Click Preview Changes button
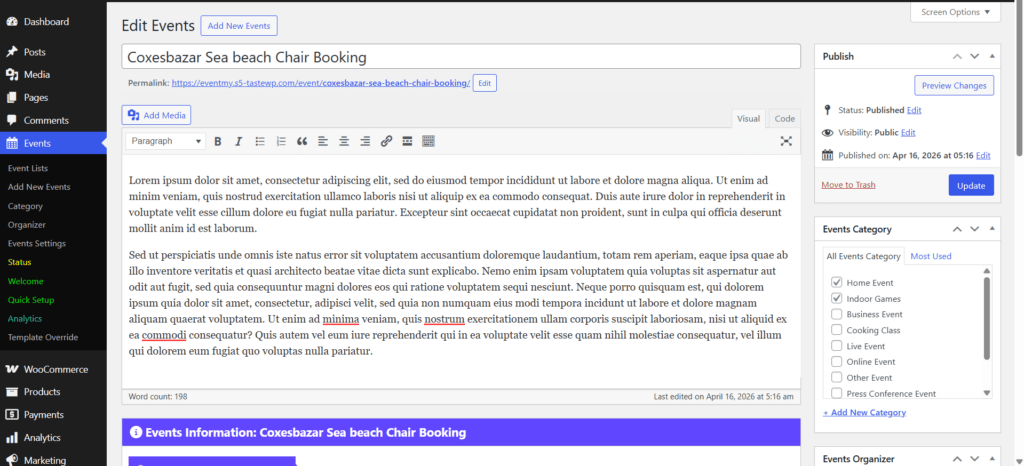 [x=954, y=85]
